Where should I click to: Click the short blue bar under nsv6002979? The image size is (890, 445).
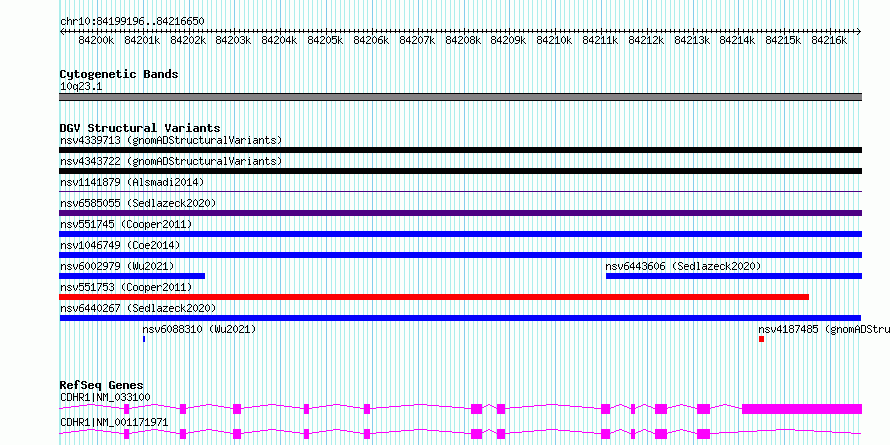click(x=132, y=276)
